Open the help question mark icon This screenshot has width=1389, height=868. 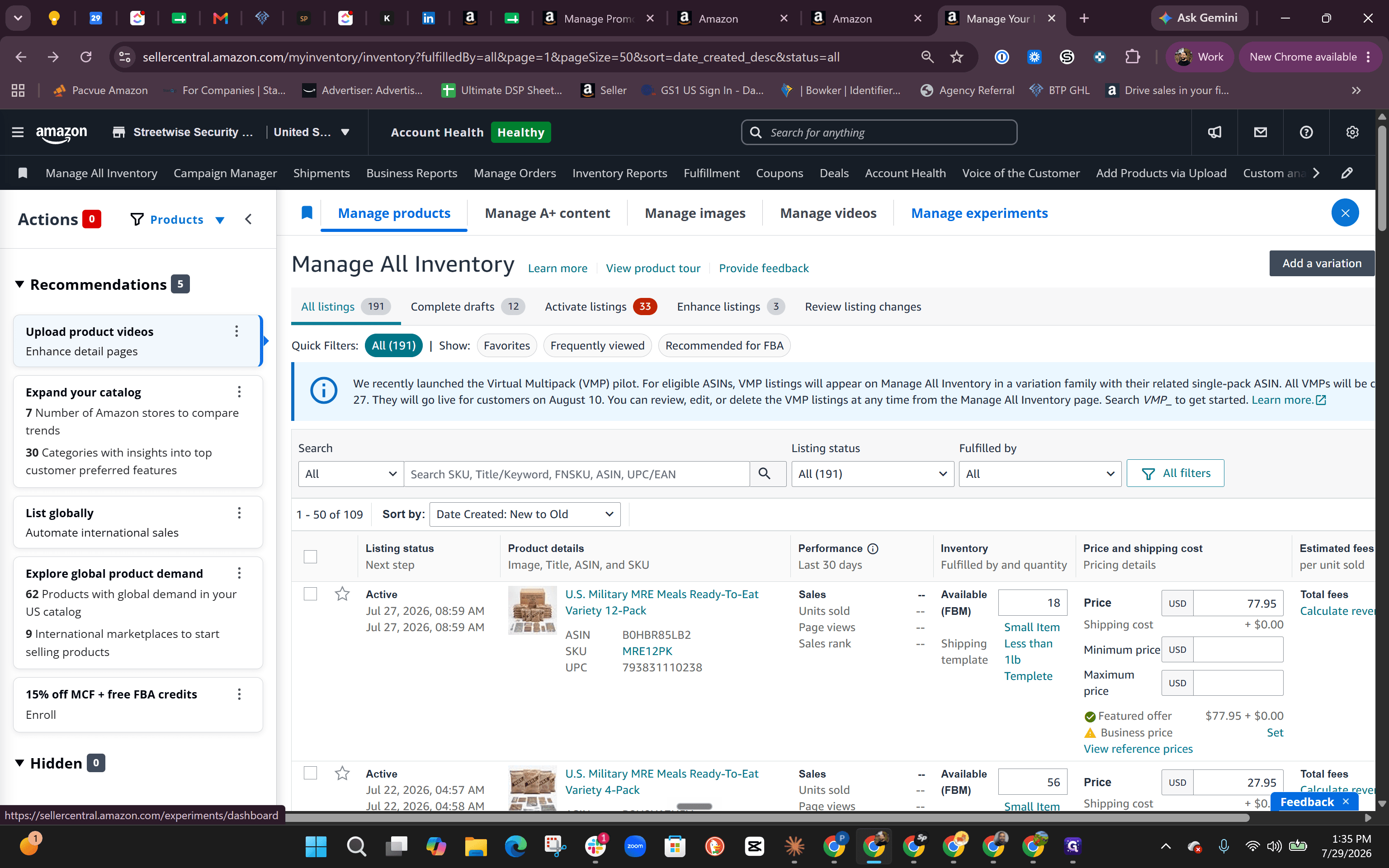click(x=1306, y=132)
